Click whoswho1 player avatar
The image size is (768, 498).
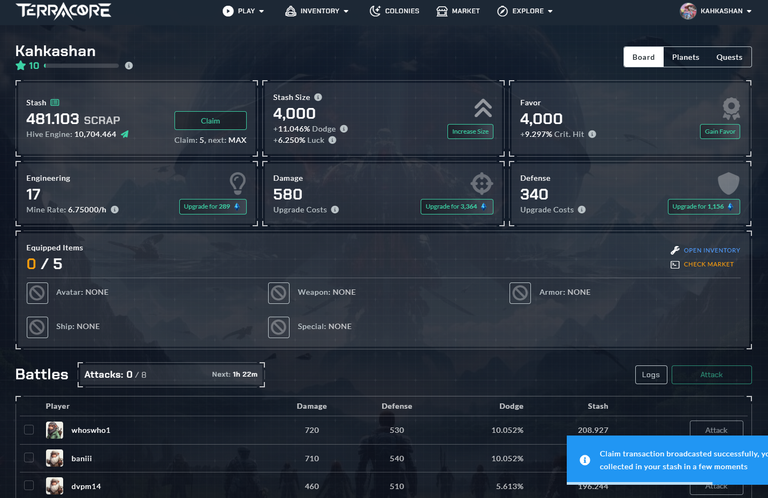point(54,430)
